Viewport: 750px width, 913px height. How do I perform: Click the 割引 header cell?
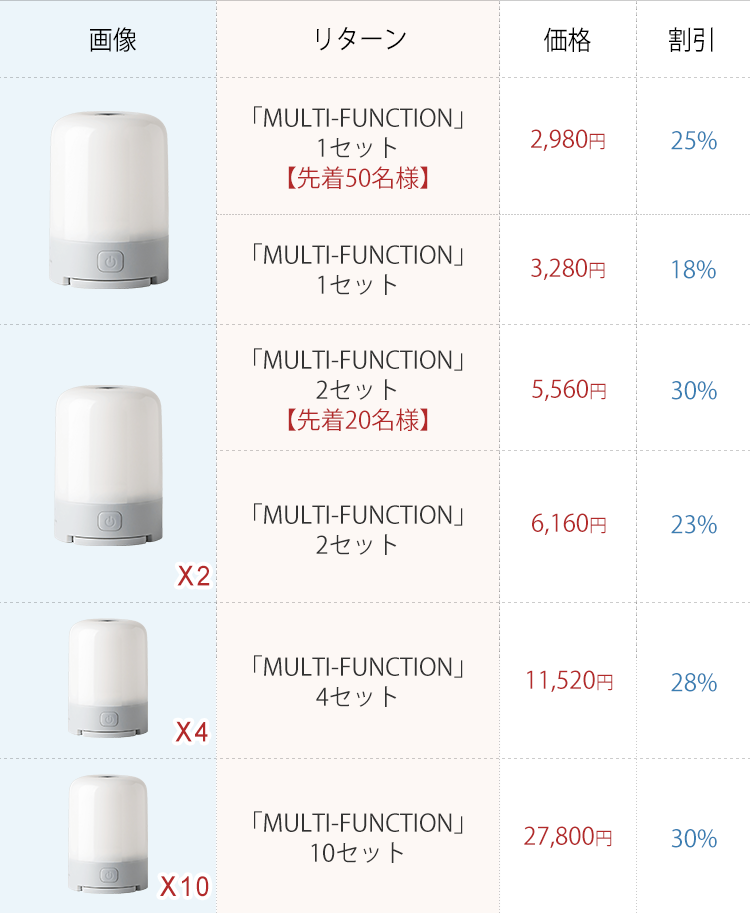[x=693, y=40]
